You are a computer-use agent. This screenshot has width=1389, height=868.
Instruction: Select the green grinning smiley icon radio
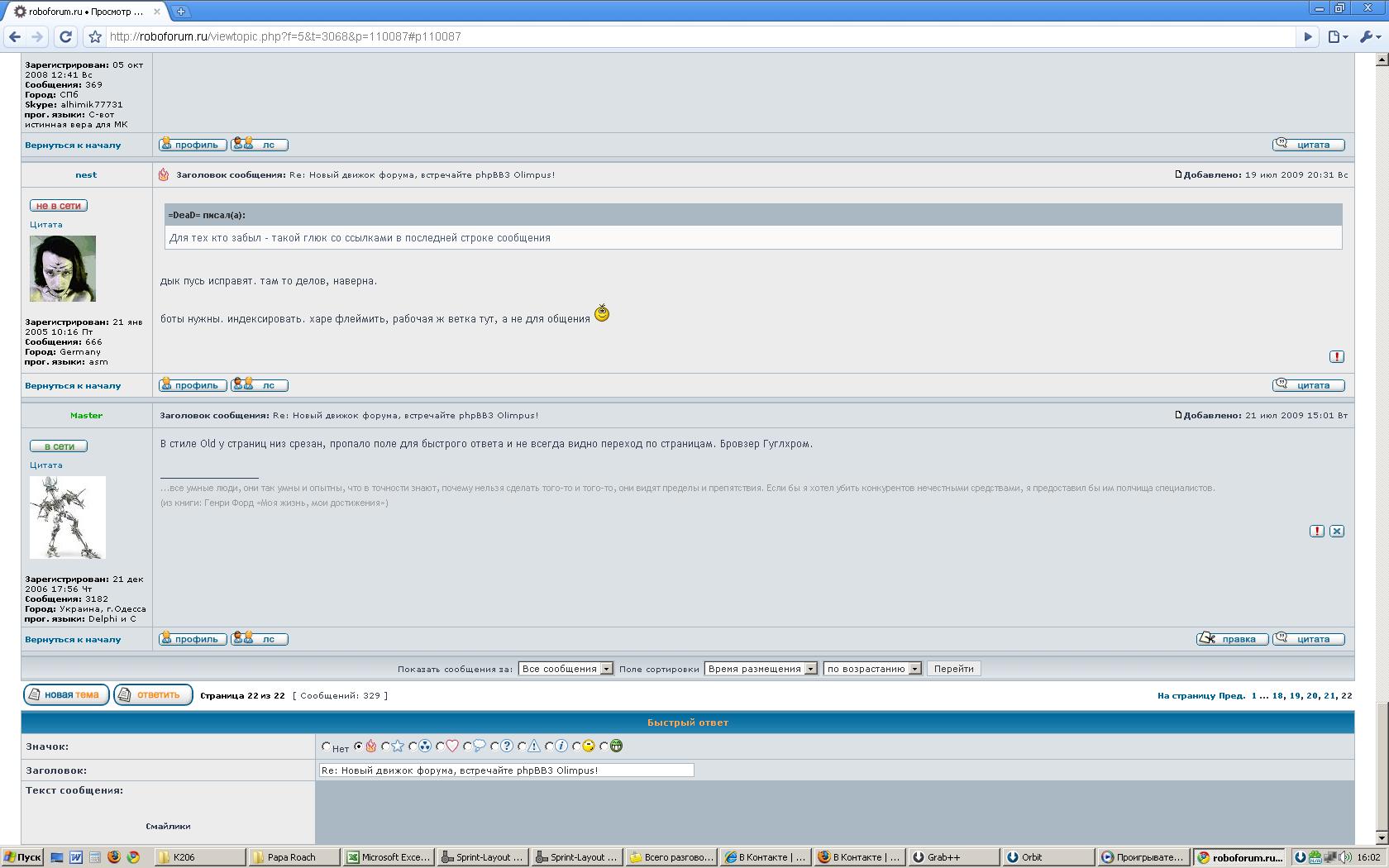(604, 746)
